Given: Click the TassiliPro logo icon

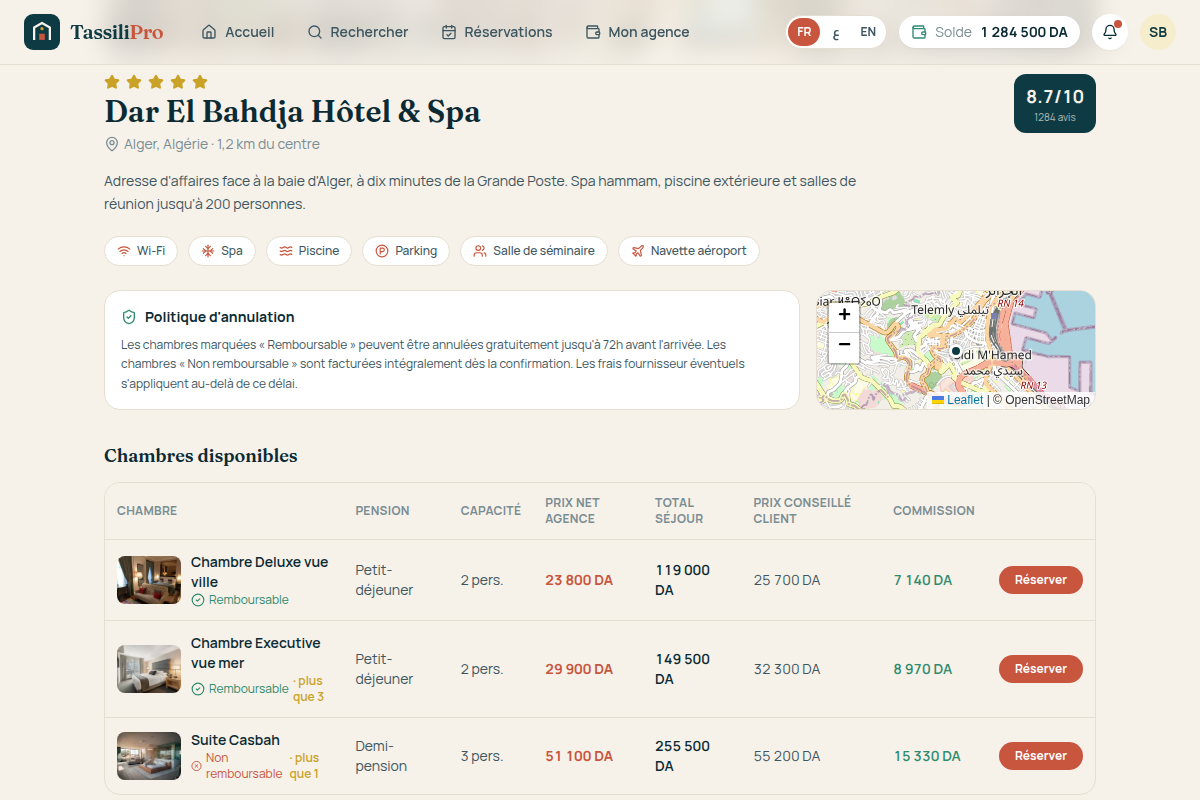Looking at the screenshot, I should click(x=42, y=32).
